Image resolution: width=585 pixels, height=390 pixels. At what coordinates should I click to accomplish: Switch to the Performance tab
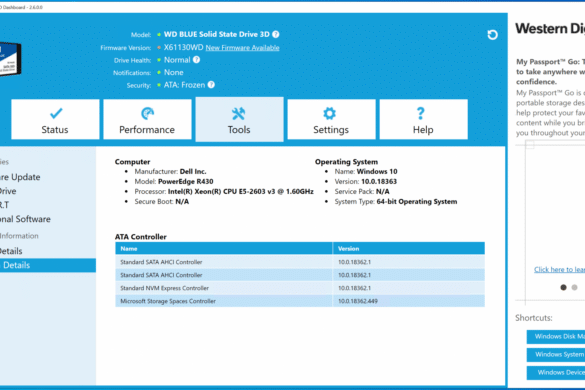click(147, 119)
